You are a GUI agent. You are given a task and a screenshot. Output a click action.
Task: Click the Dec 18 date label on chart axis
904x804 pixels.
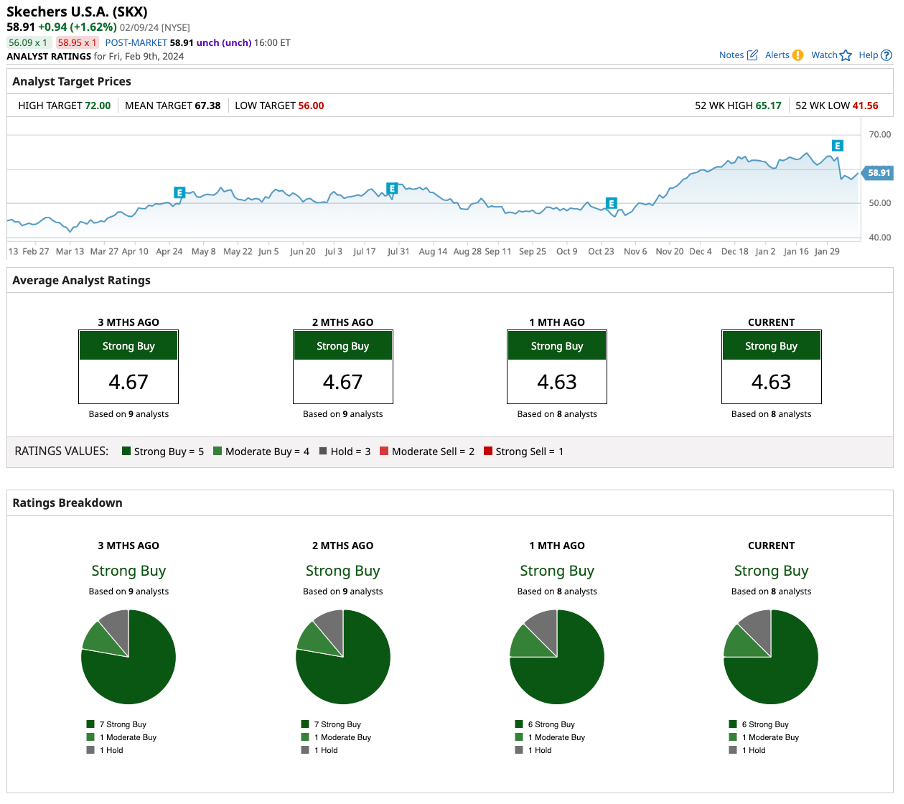(734, 251)
